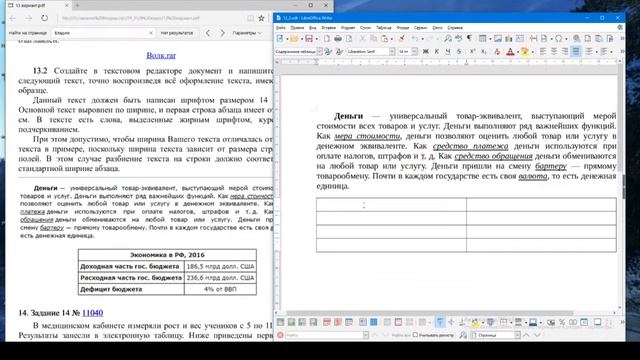
Task: Open Таблица menu in Writer
Action: (x=384, y=28)
